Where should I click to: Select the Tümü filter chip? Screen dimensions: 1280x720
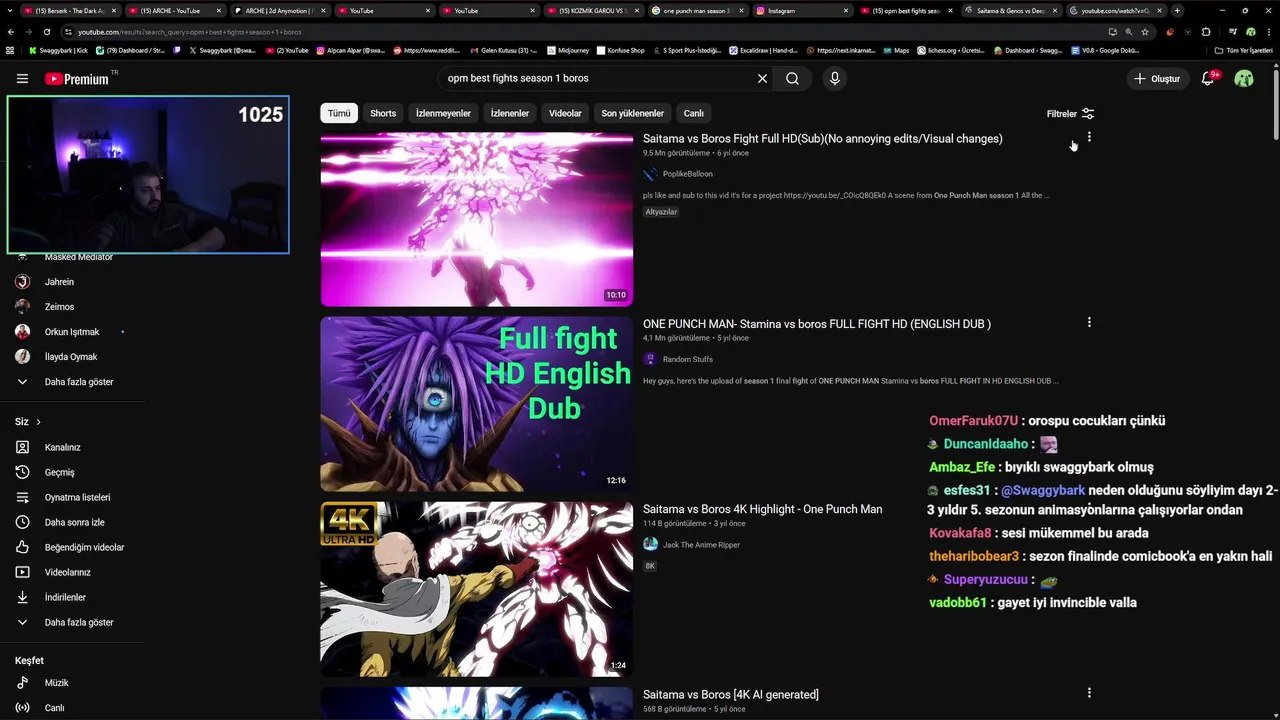[339, 113]
